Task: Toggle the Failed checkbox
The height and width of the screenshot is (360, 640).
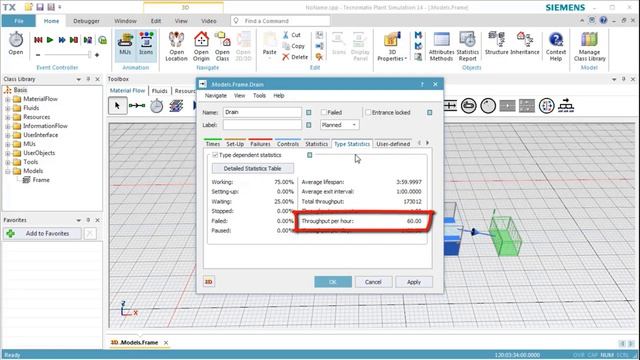Action: [324, 112]
